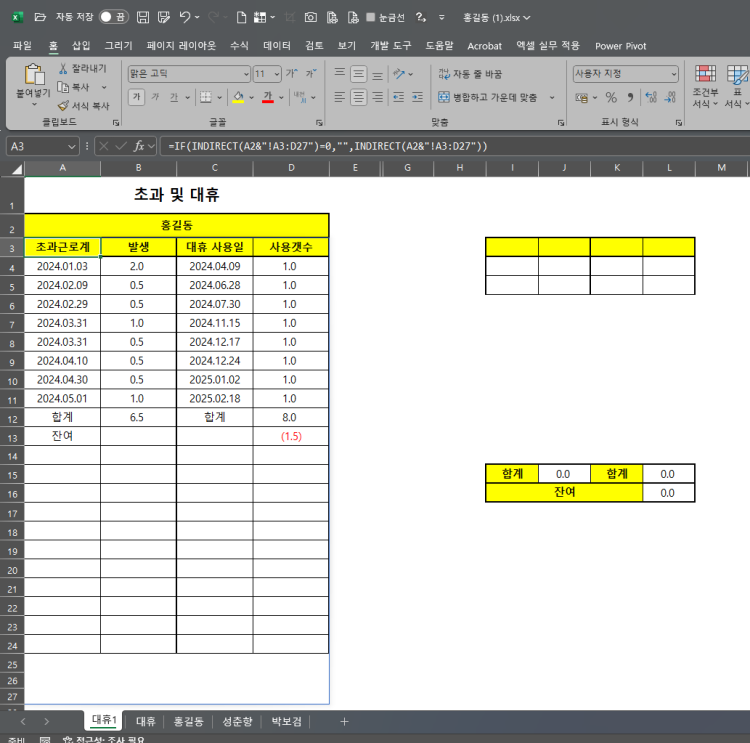
Task: Align text right in the alignment group
Action: pos(377,98)
